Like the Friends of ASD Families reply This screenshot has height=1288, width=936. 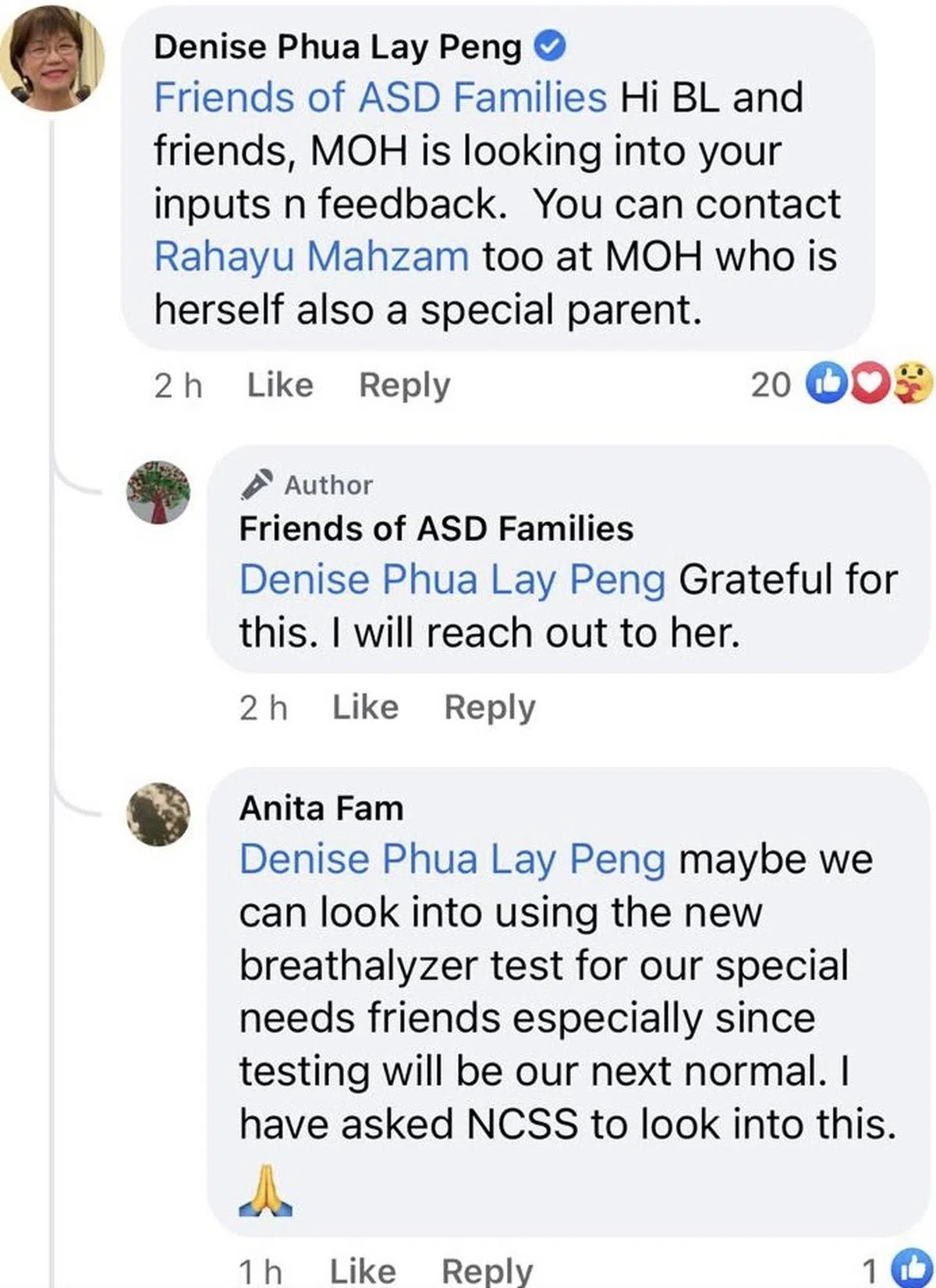coord(365,707)
